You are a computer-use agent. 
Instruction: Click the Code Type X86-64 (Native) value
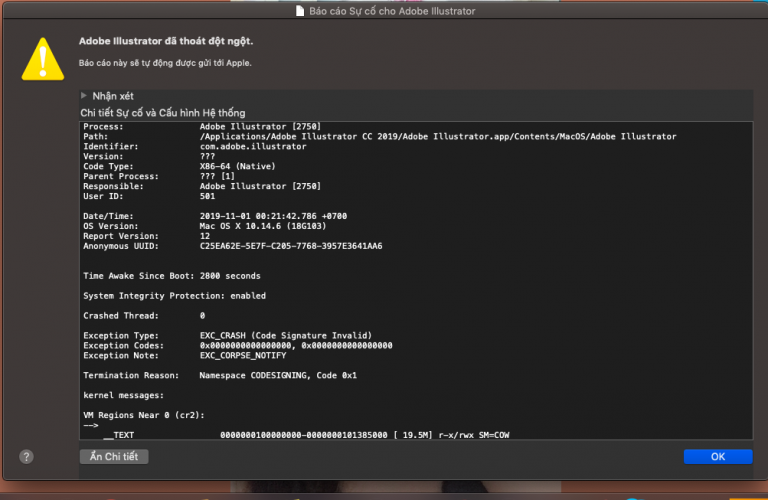238,167
